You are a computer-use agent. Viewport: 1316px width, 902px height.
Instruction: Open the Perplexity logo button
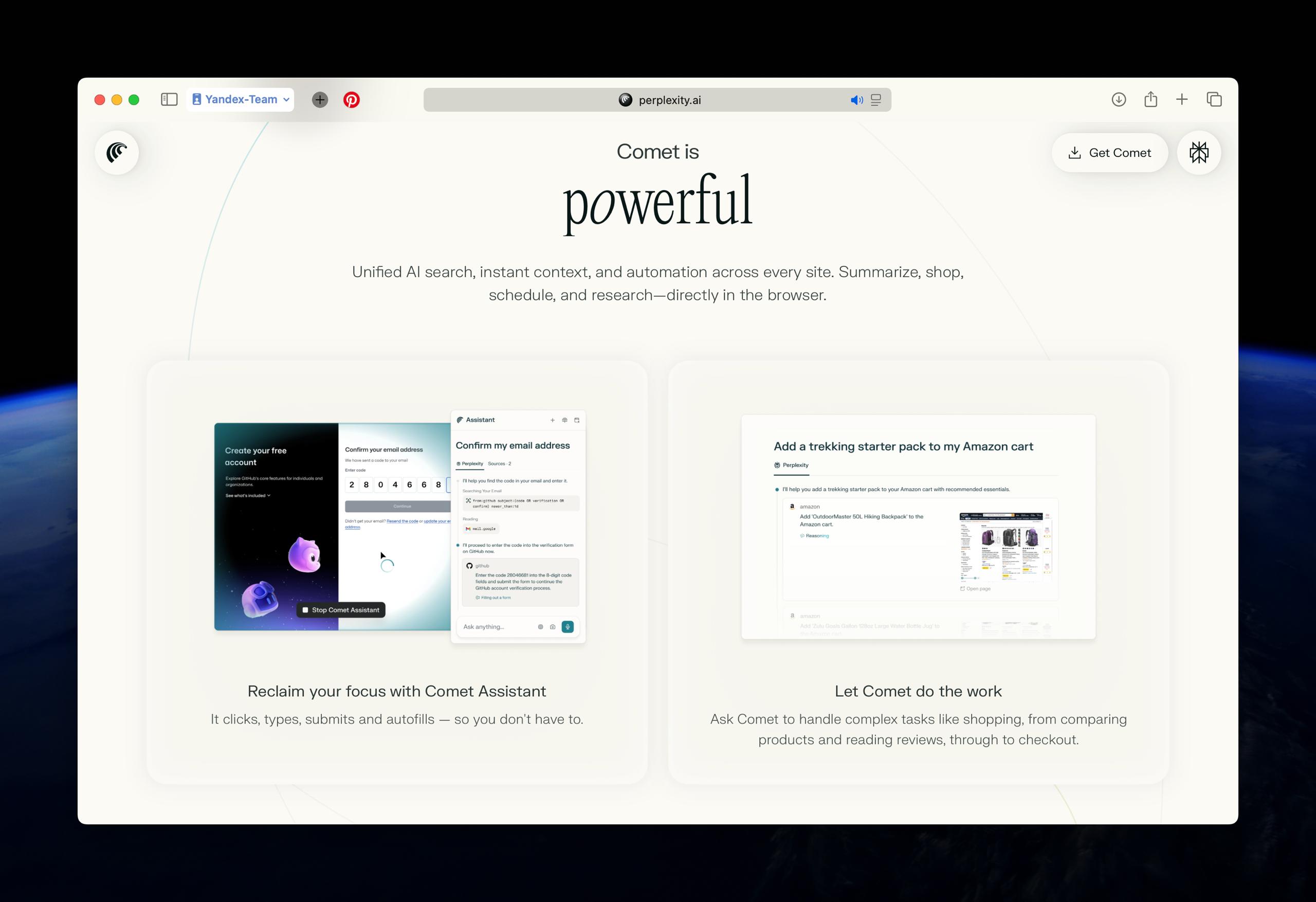click(x=1199, y=152)
